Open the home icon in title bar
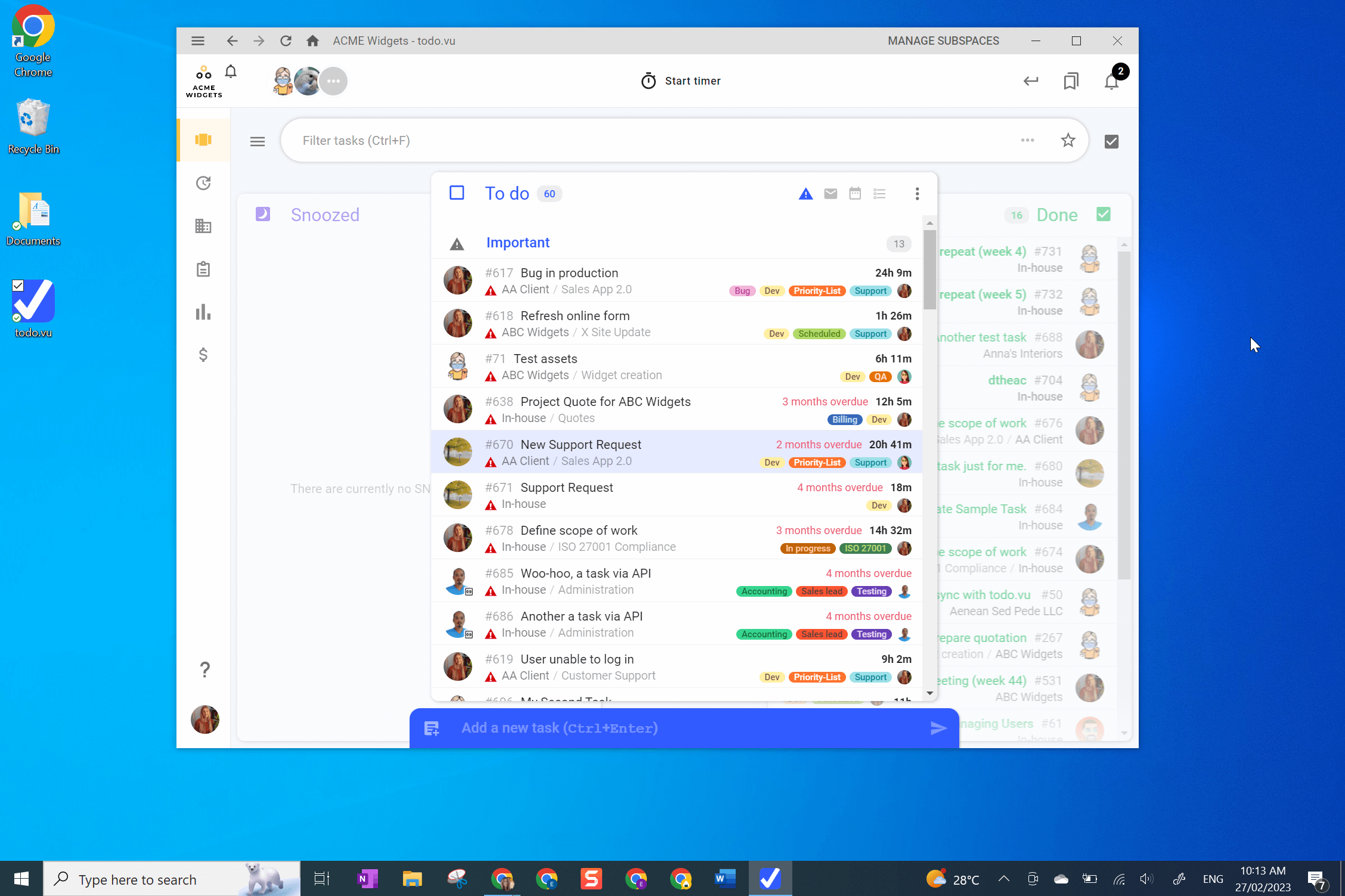Image resolution: width=1345 pixels, height=896 pixels. point(312,41)
